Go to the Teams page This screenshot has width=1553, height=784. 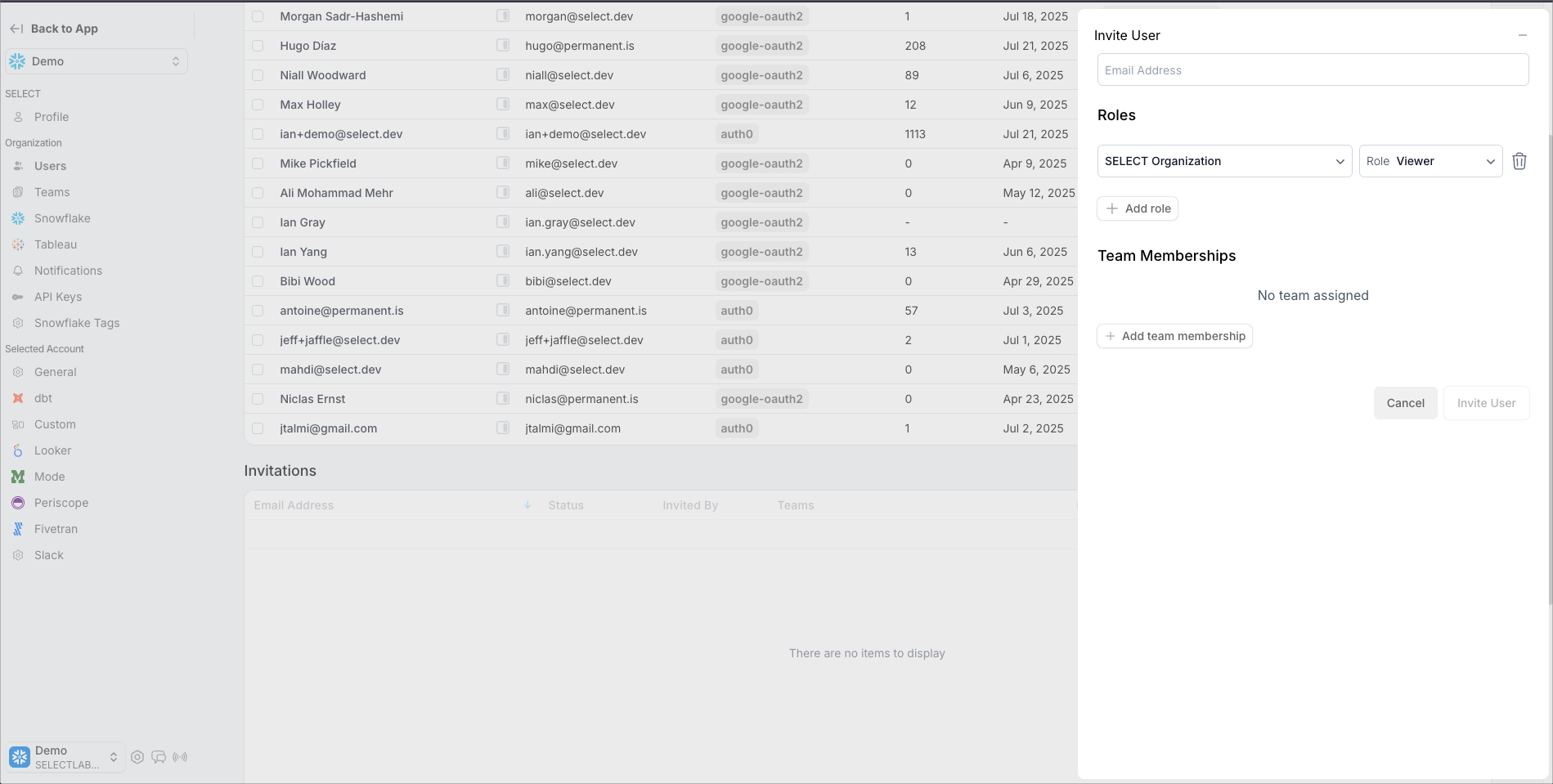pos(52,192)
